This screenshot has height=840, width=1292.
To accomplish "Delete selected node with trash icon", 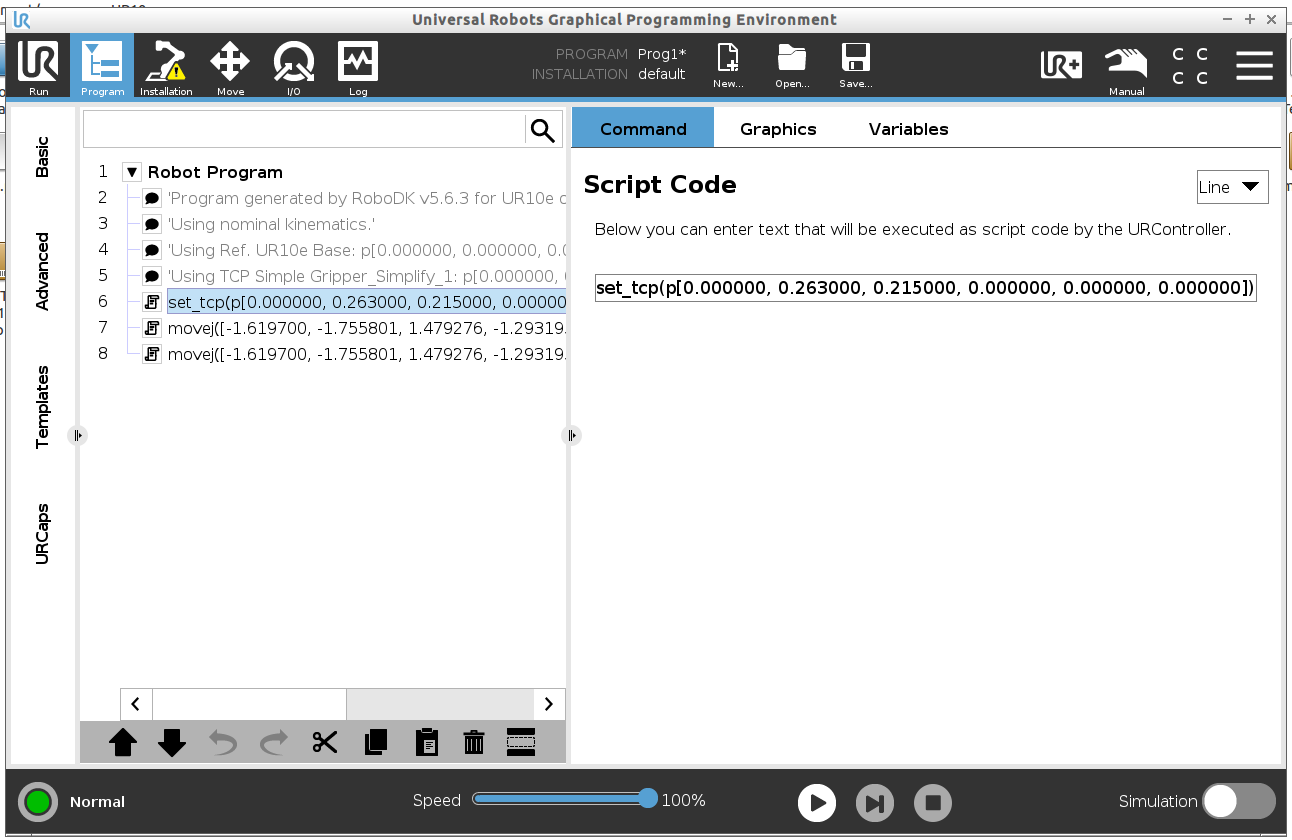I will pyautogui.click(x=474, y=742).
